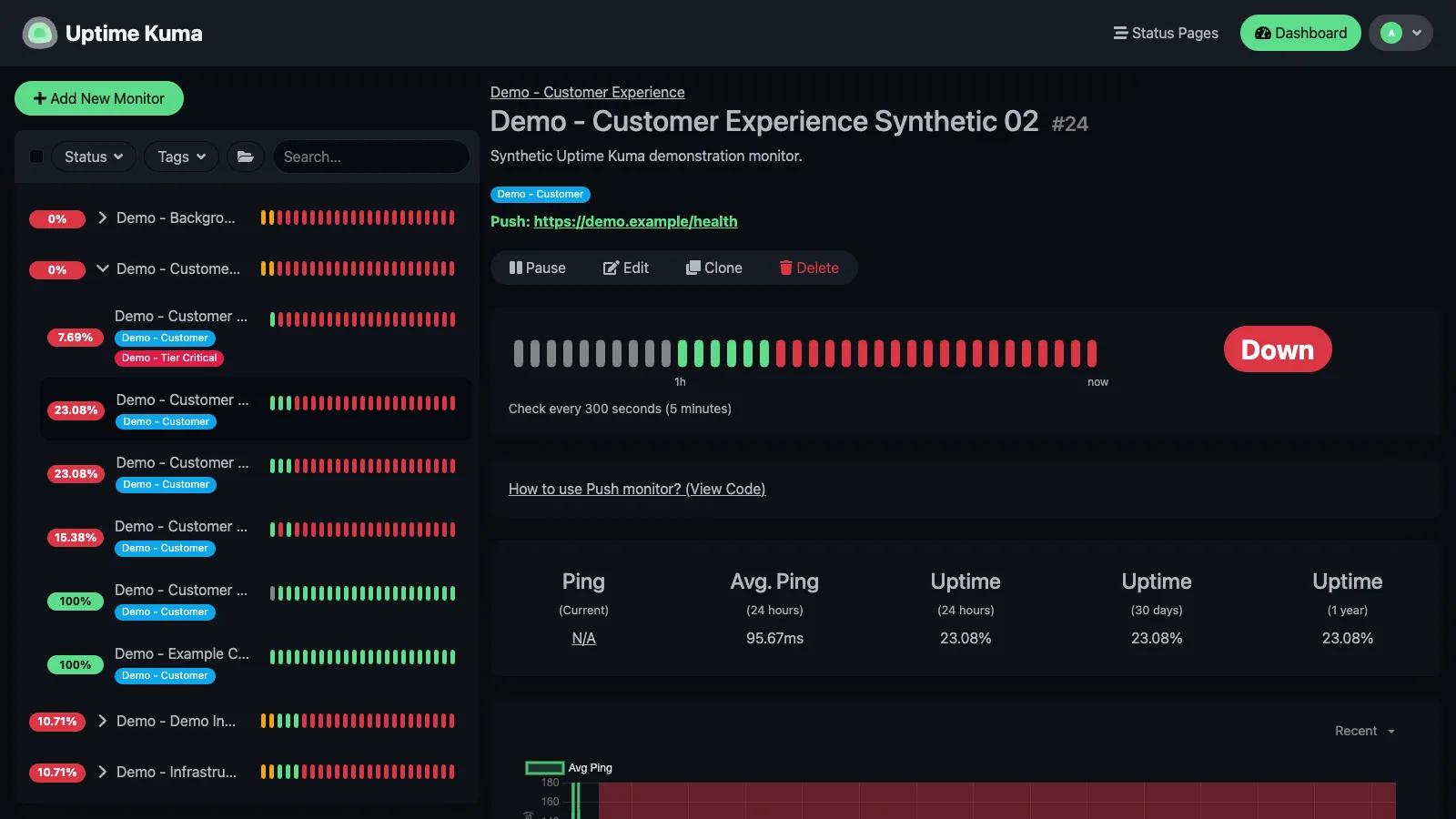This screenshot has height=819, width=1456.
Task: Click the monitor ID #24 text
Action: coord(1070,124)
